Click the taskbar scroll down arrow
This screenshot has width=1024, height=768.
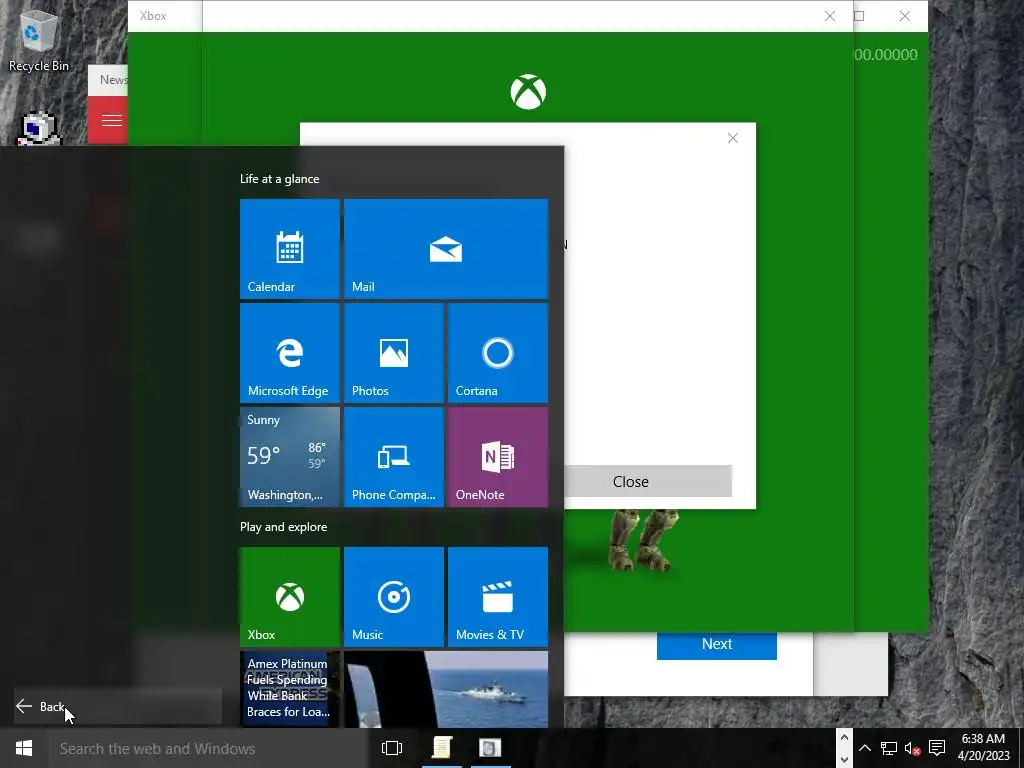tap(844, 760)
